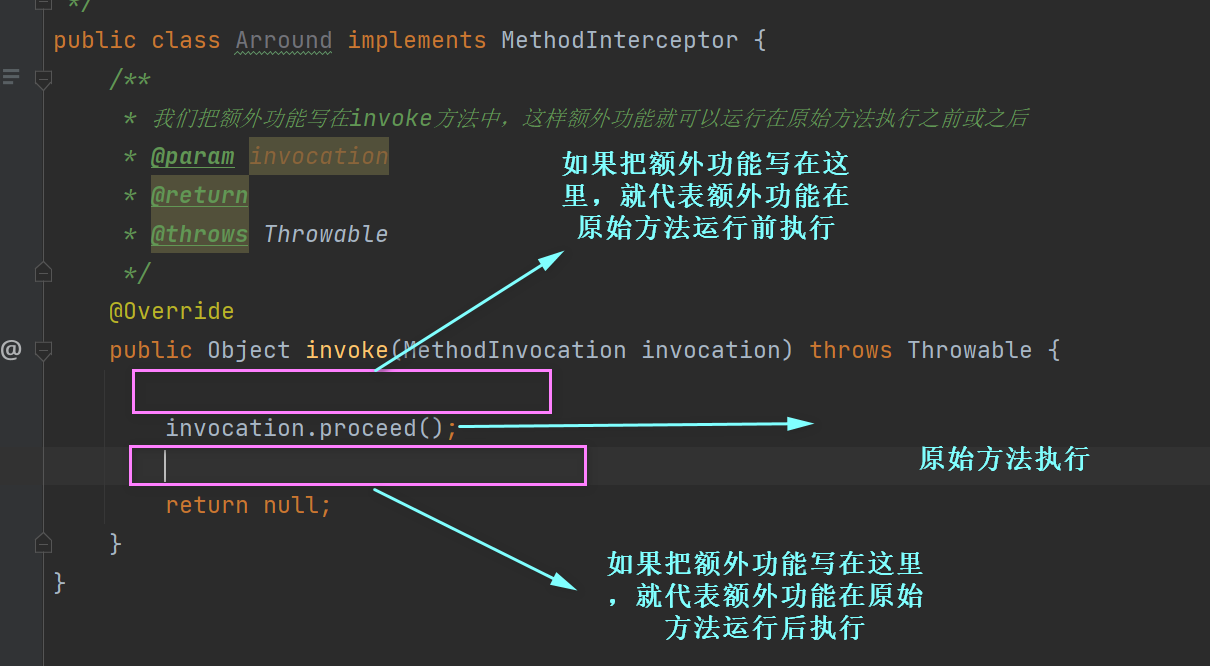
Task: Click the fold marker at the invoke method's closing brace
Action: coord(43,543)
